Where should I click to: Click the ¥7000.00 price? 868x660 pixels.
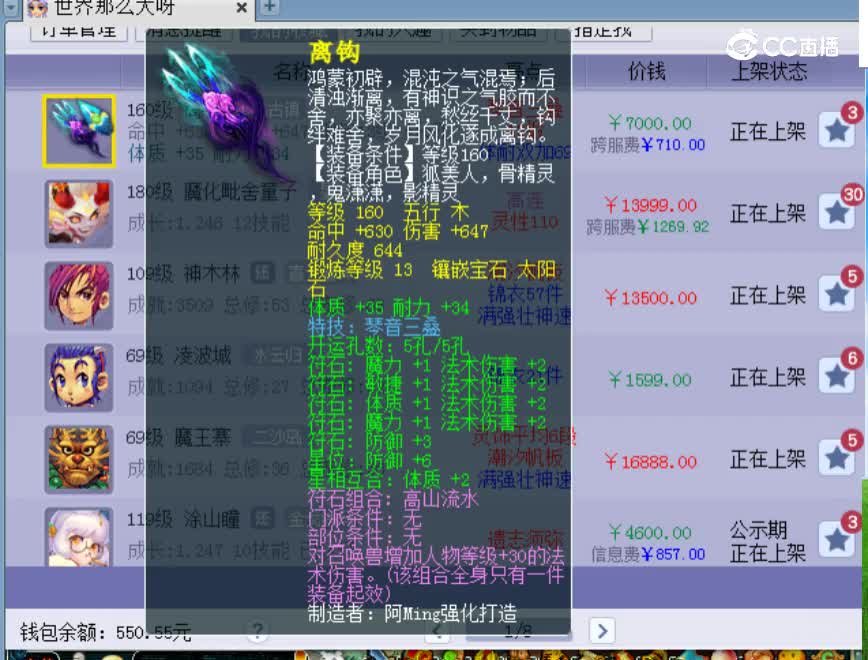pos(650,122)
